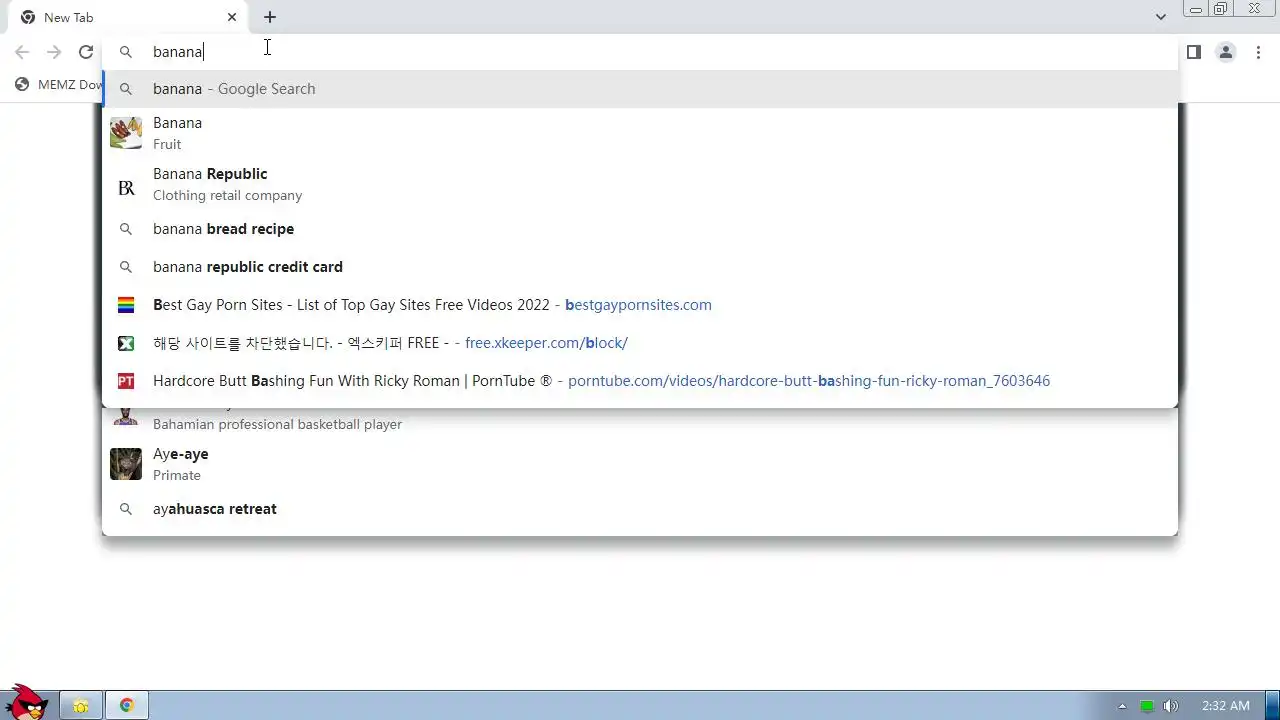Image resolution: width=1280 pixels, height=720 pixels.
Task: Choose Banana Republic clothing company suggestion
Action: click(640, 184)
